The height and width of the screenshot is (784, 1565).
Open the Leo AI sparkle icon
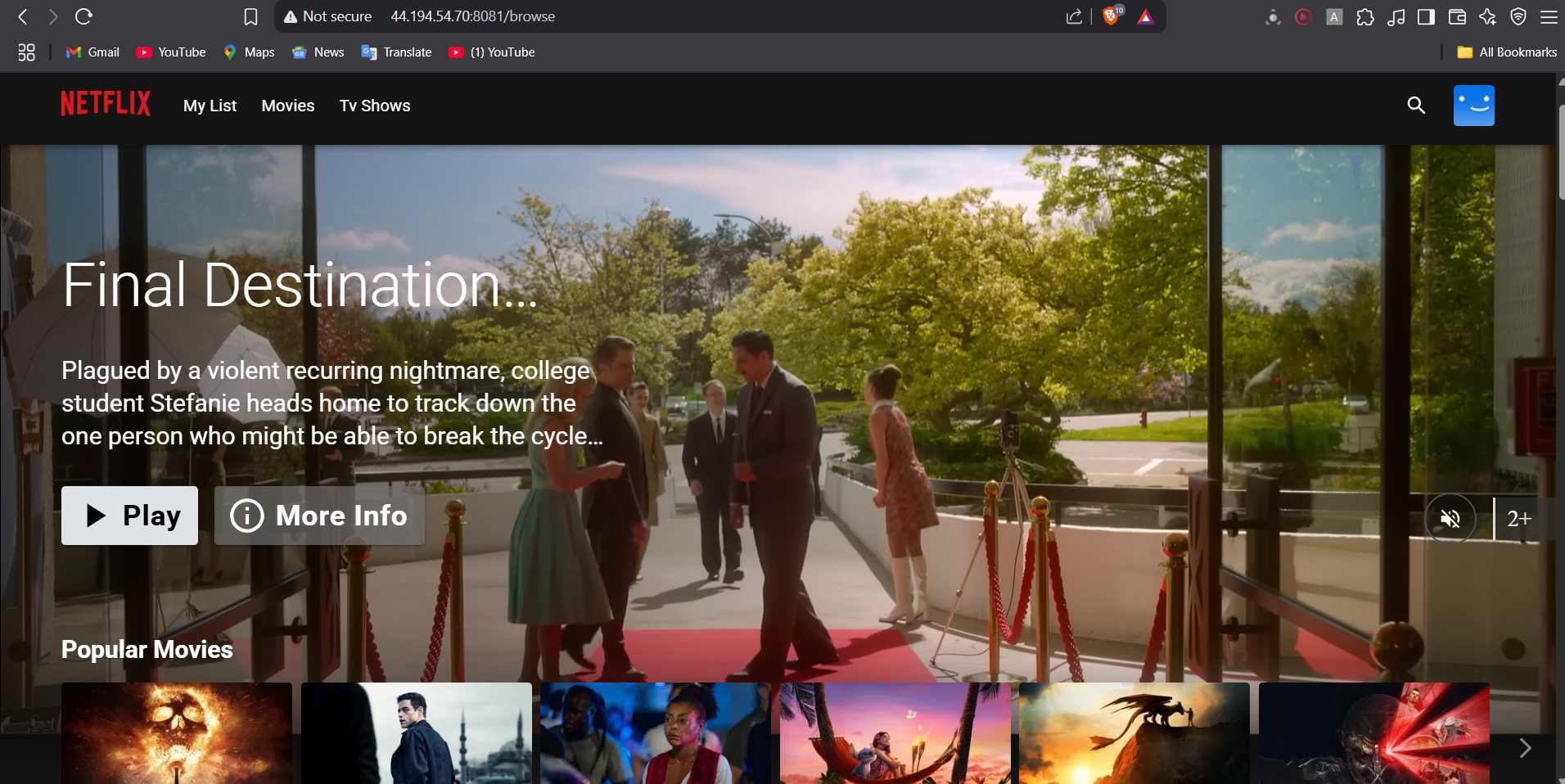[x=1490, y=16]
